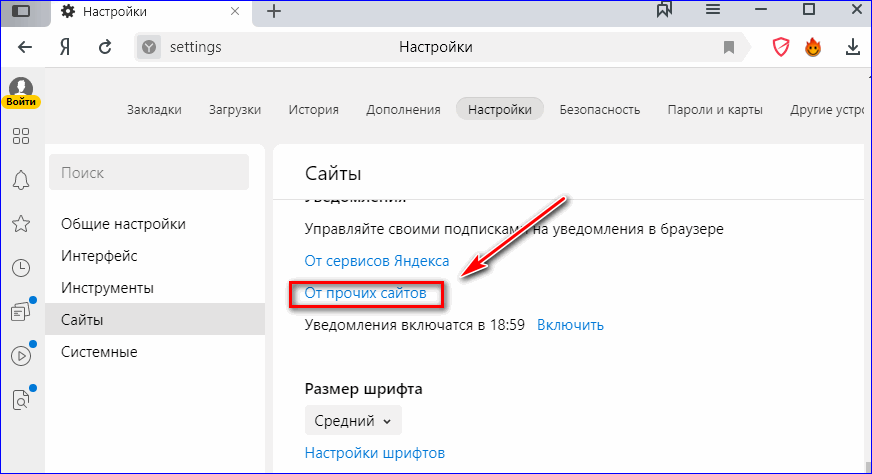Bookmark this page with flag icon
Viewport: 872px width, 474px height.
pyautogui.click(x=729, y=47)
